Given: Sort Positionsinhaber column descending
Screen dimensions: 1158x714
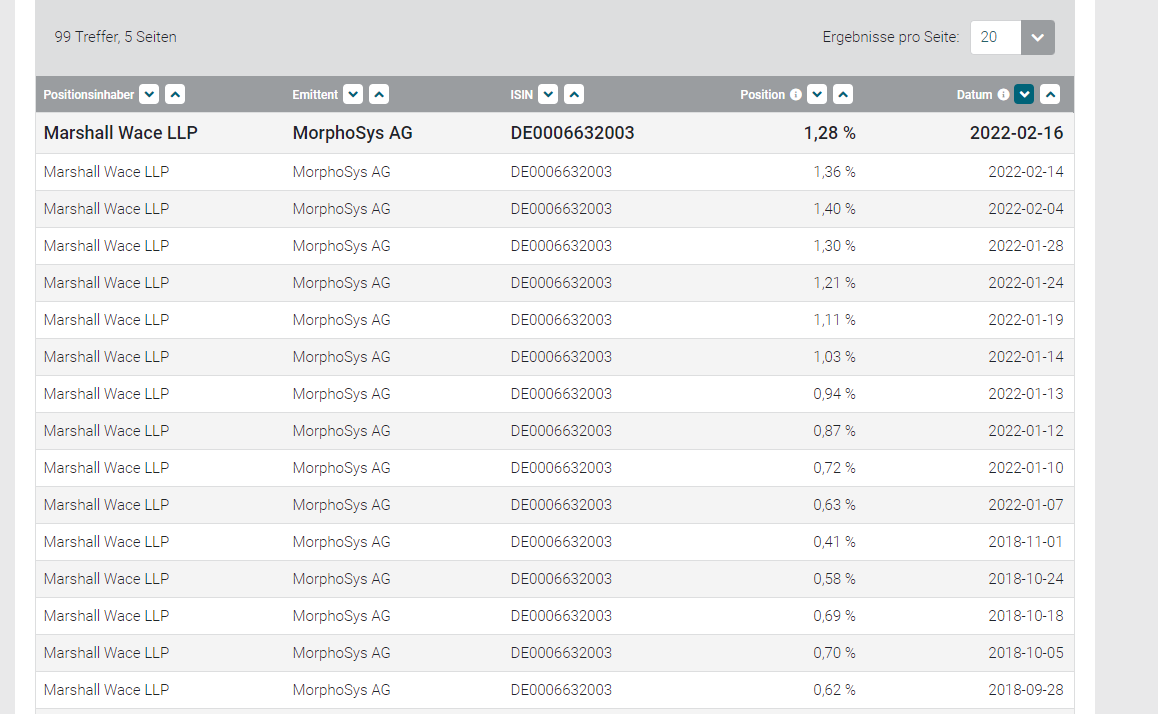Looking at the screenshot, I should pyautogui.click(x=149, y=95).
